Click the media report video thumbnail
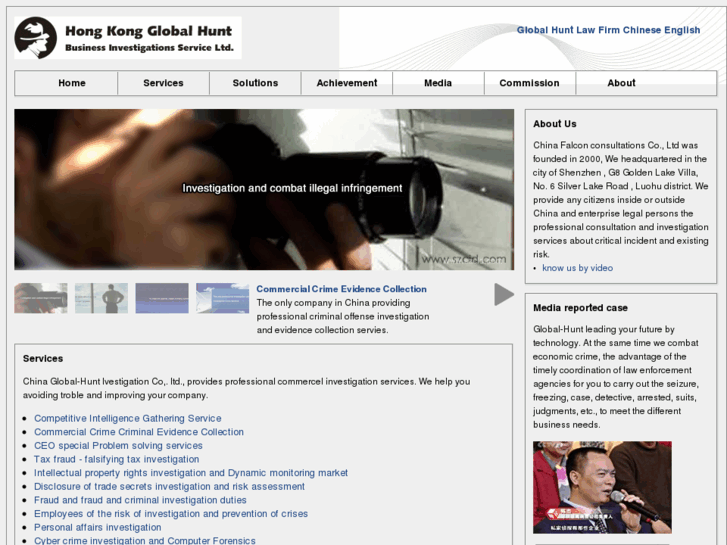Viewport: 727px width, 545px height. (x=602, y=487)
